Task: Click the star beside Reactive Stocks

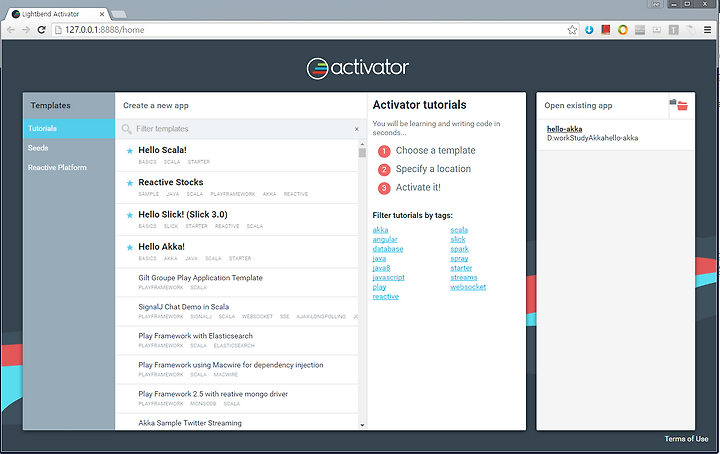Action: 129,183
